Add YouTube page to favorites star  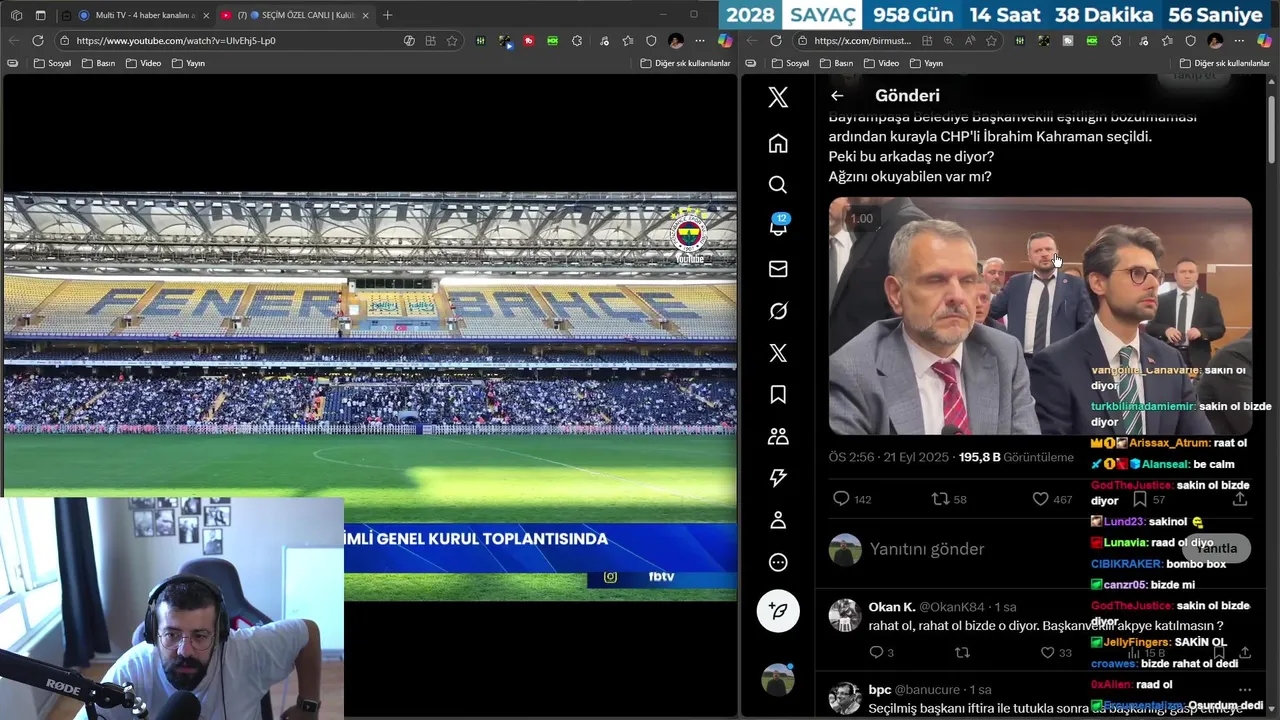[x=452, y=40]
